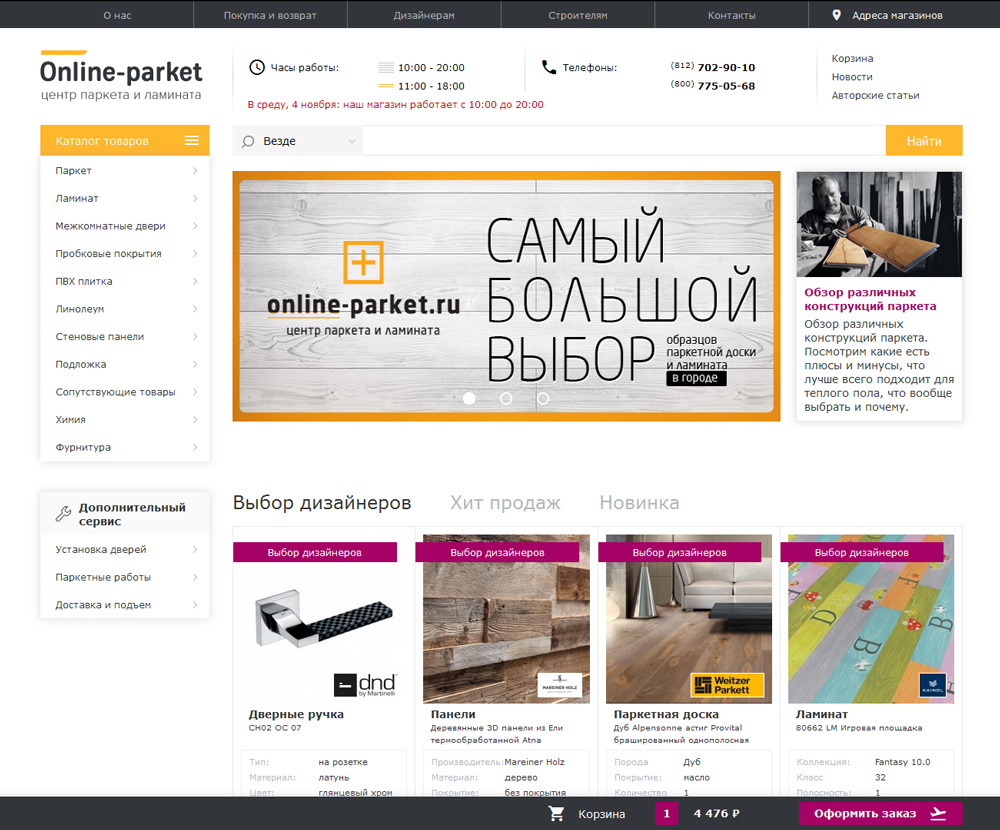Switch to the Хит продаж tab
The height and width of the screenshot is (830, 1000).
click(x=505, y=503)
